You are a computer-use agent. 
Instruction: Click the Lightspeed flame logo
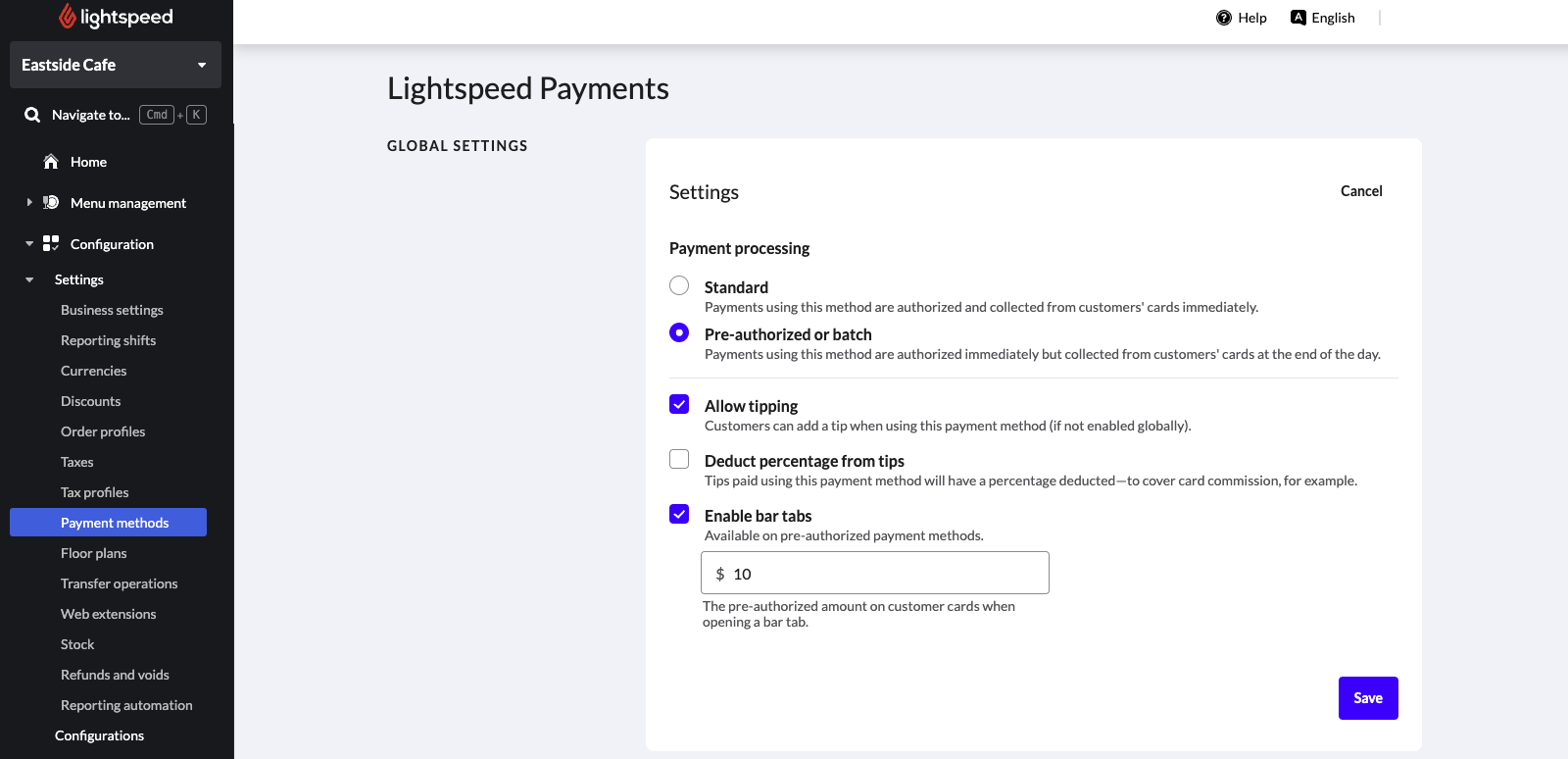point(67,16)
